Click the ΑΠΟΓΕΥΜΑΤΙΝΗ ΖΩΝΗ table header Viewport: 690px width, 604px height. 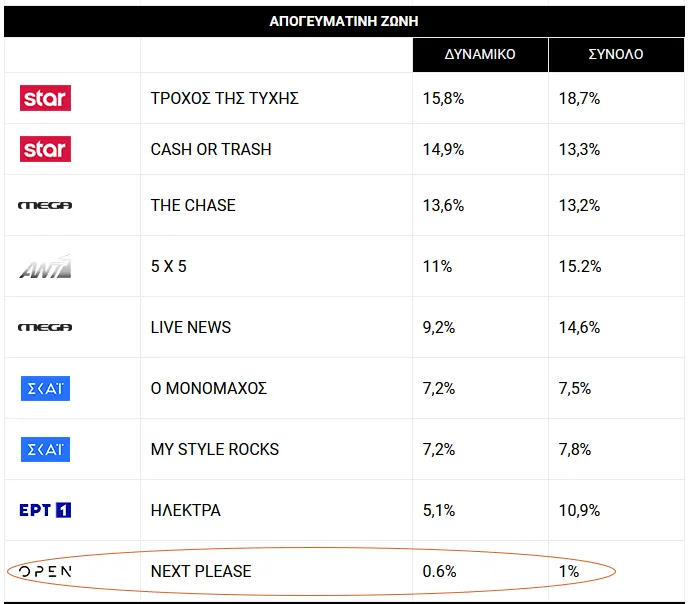pos(344,21)
